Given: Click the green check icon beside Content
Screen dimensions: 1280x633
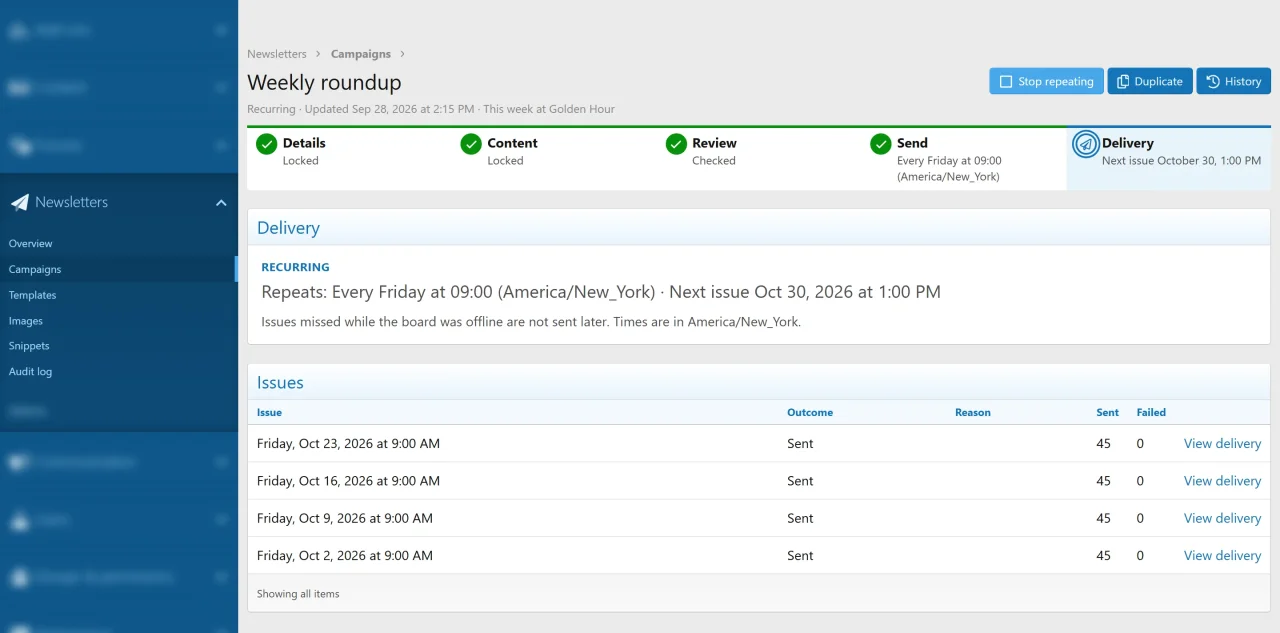Looking at the screenshot, I should coord(471,144).
